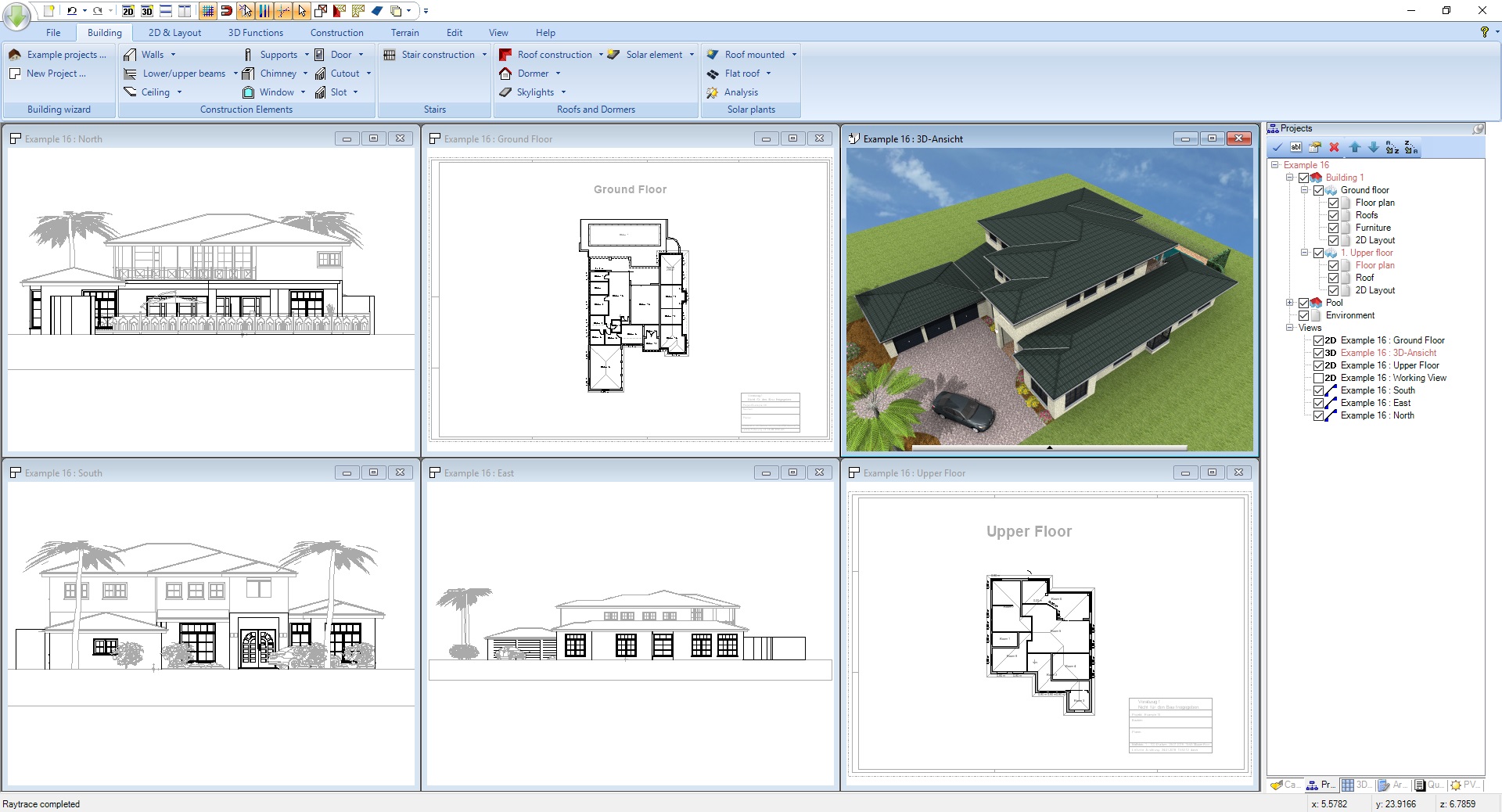Rename selected project with the abl icon
1502x812 pixels.
point(1295,148)
